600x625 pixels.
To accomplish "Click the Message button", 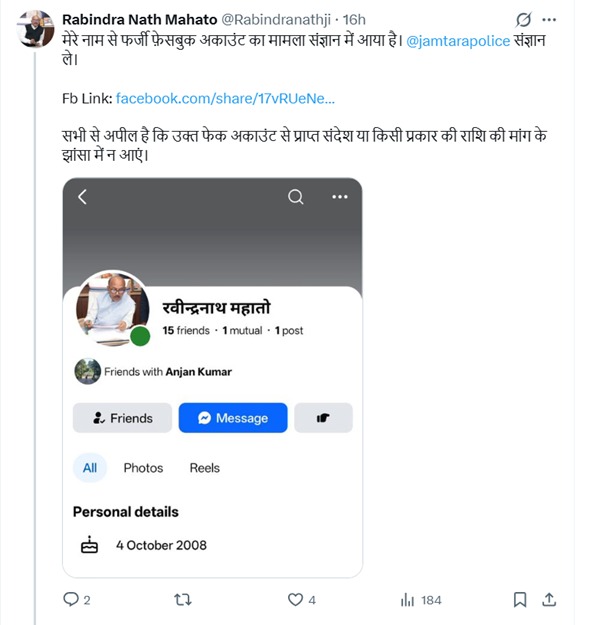I will coord(233,418).
